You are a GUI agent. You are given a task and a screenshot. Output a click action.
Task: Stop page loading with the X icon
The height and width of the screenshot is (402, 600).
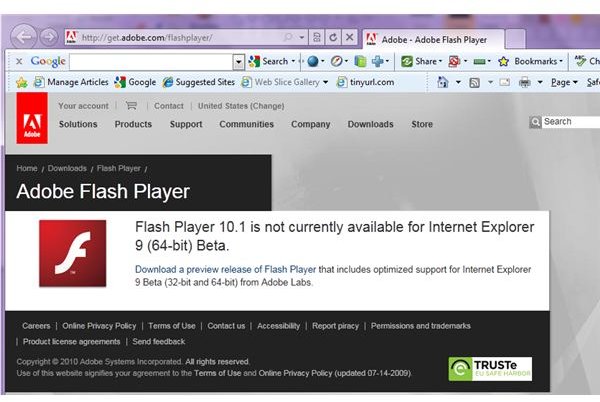coord(349,37)
